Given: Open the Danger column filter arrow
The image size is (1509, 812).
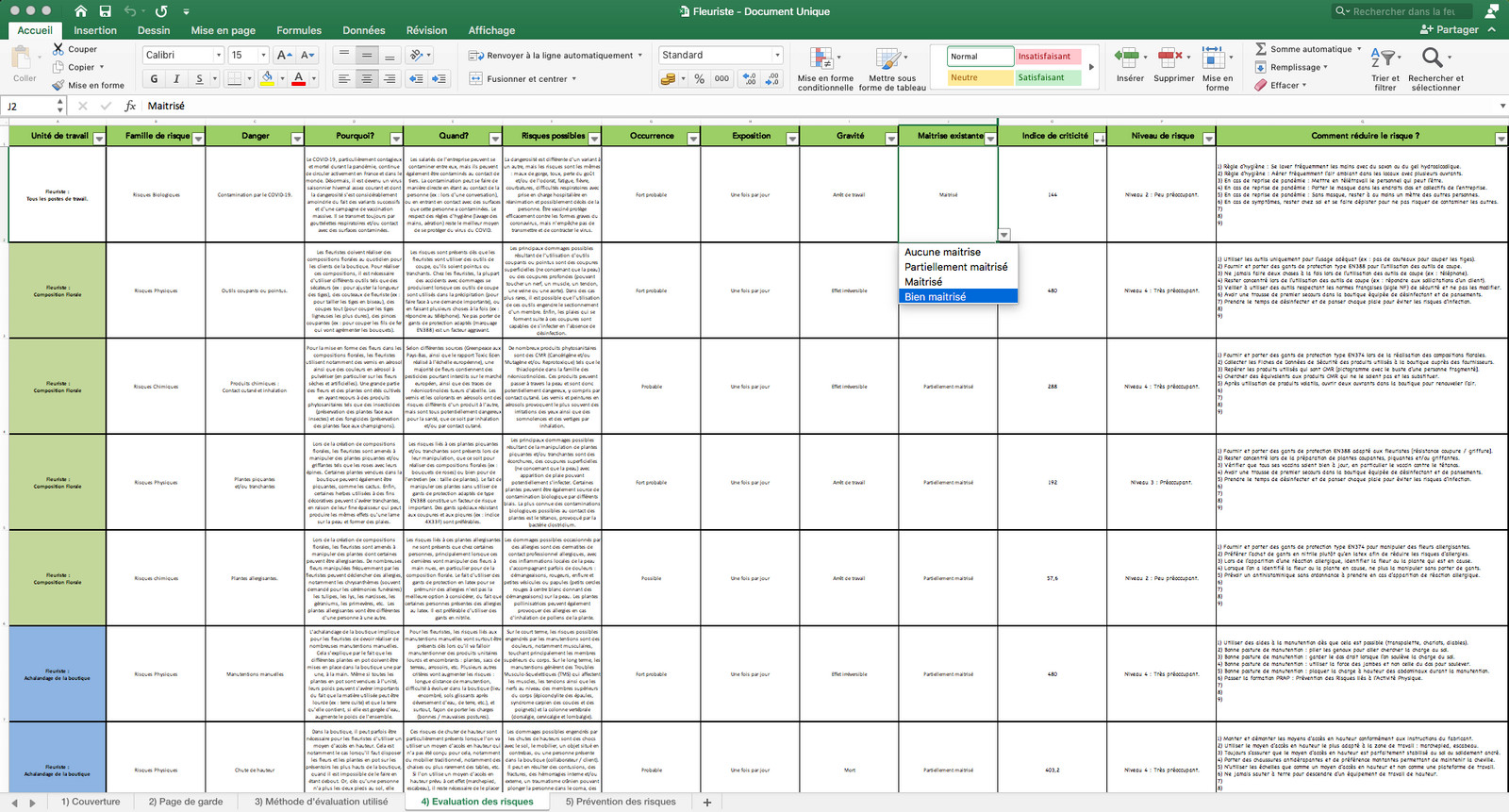Looking at the screenshot, I should pos(297,139).
